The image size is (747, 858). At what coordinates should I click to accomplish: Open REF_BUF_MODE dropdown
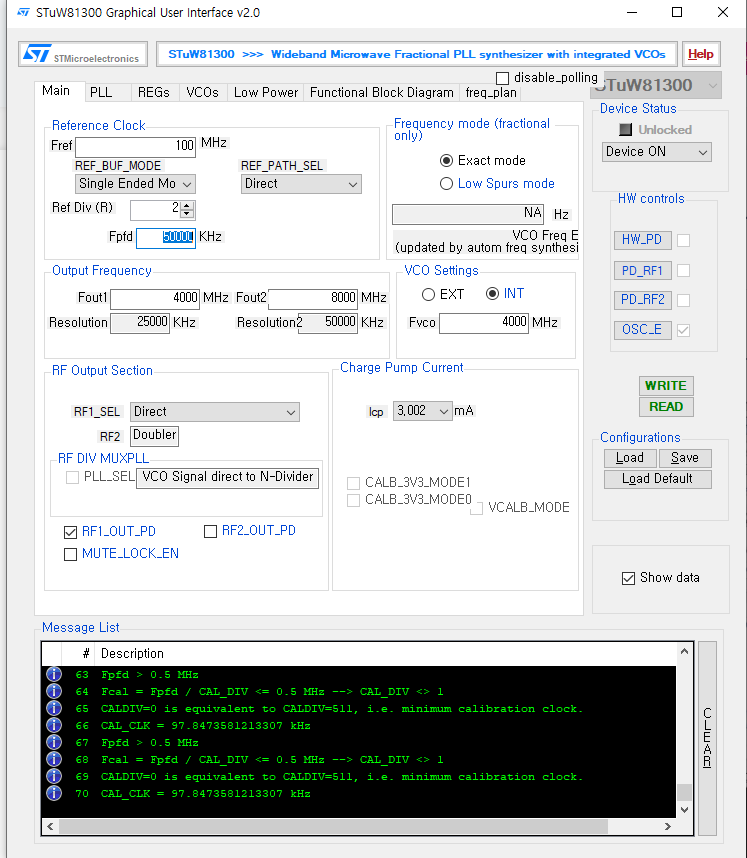coord(135,184)
